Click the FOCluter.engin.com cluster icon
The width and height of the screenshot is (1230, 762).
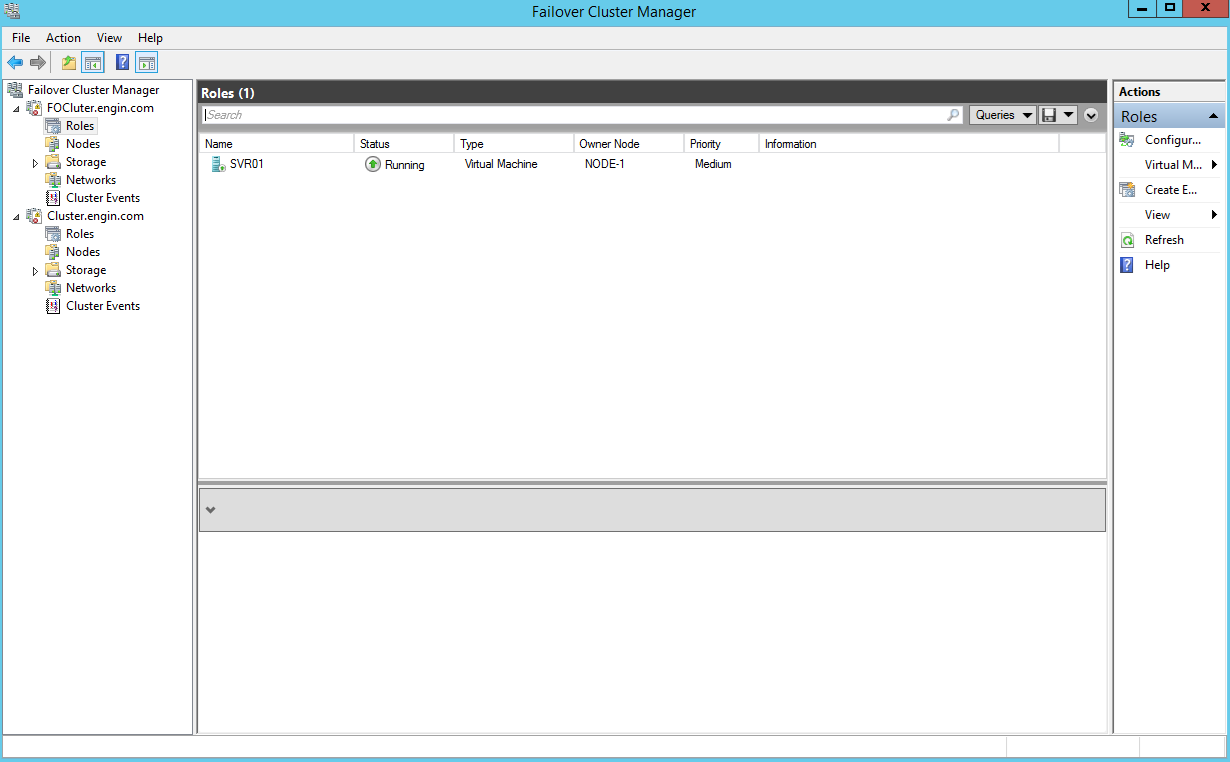point(34,108)
